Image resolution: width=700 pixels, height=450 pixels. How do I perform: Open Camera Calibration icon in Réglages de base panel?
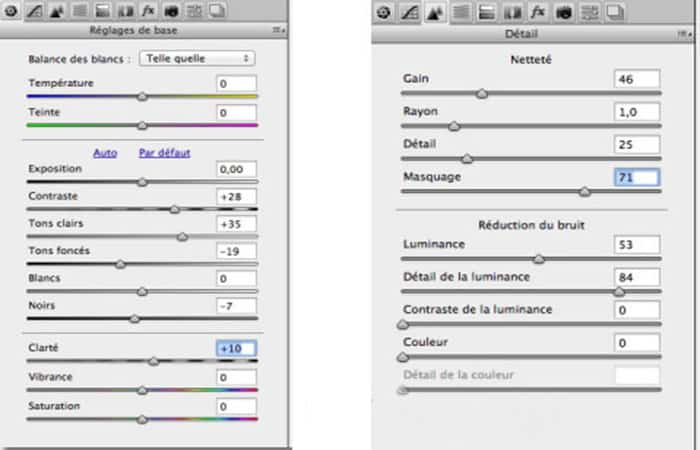click(x=171, y=11)
